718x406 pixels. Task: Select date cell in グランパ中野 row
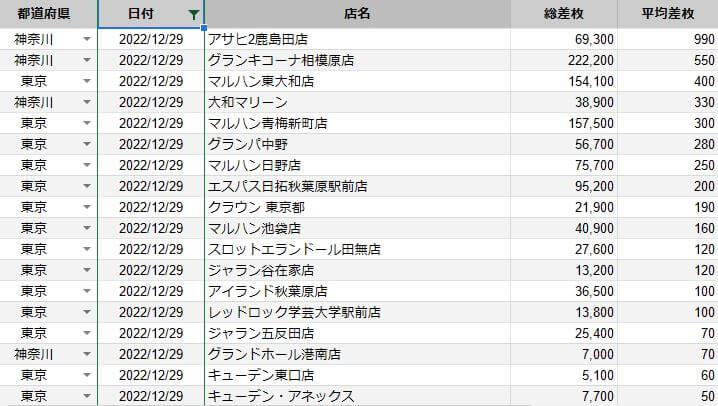point(151,144)
